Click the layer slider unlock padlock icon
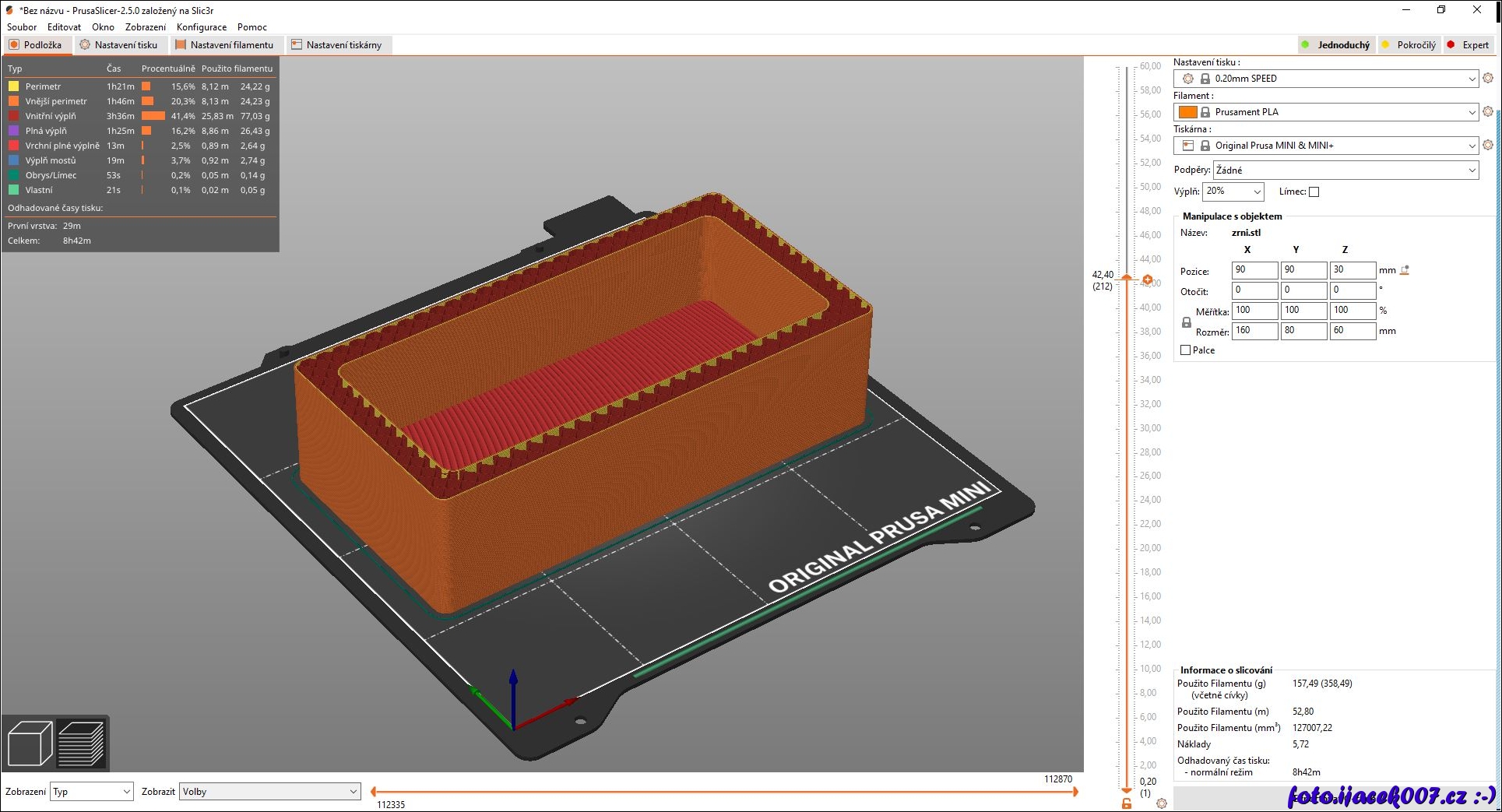Image resolution: width=1502 pixels, height=812 pixels. pyautogui.click(x=1126, y=803)
